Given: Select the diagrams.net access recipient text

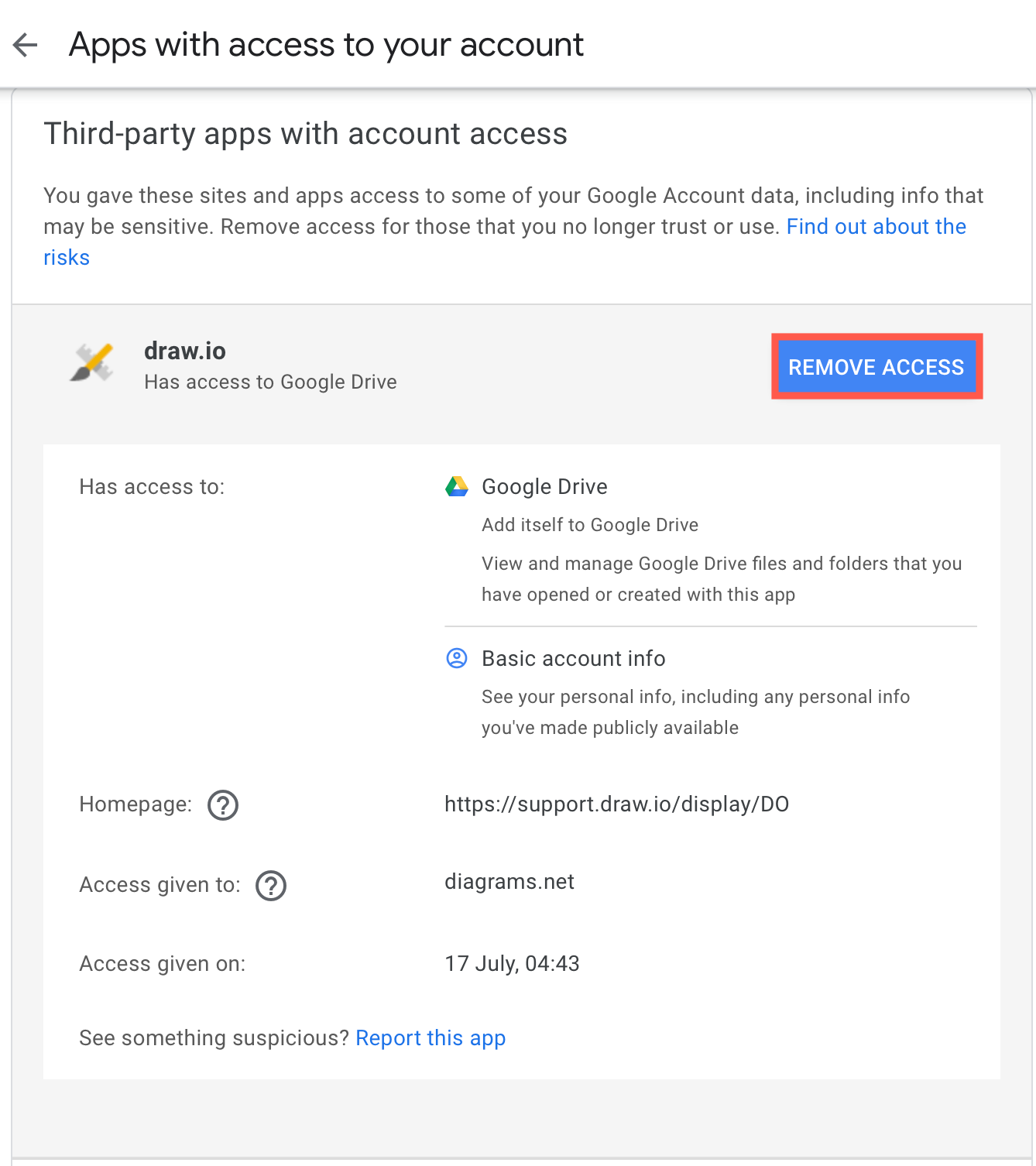Looking at the screenshot, I should pos(509,881).
